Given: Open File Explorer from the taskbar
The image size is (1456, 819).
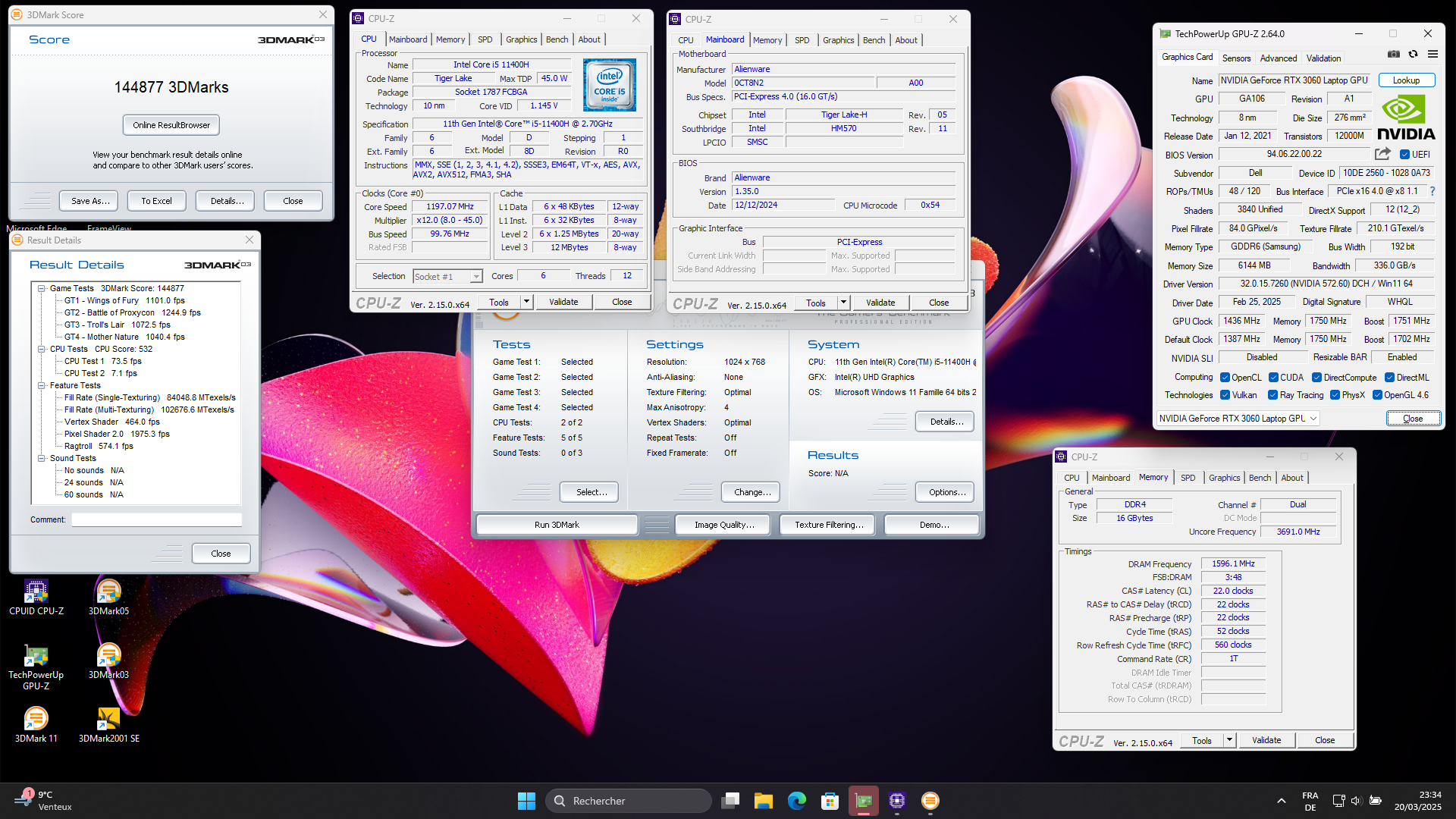Looking at the screenshot, I should pyautogui.click(x=764, y=801).
